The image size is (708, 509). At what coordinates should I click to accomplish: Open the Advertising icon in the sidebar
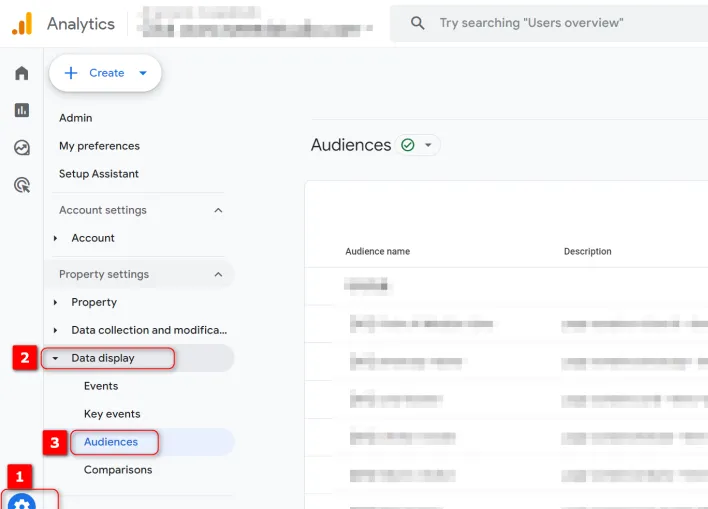tap(22, 185)
